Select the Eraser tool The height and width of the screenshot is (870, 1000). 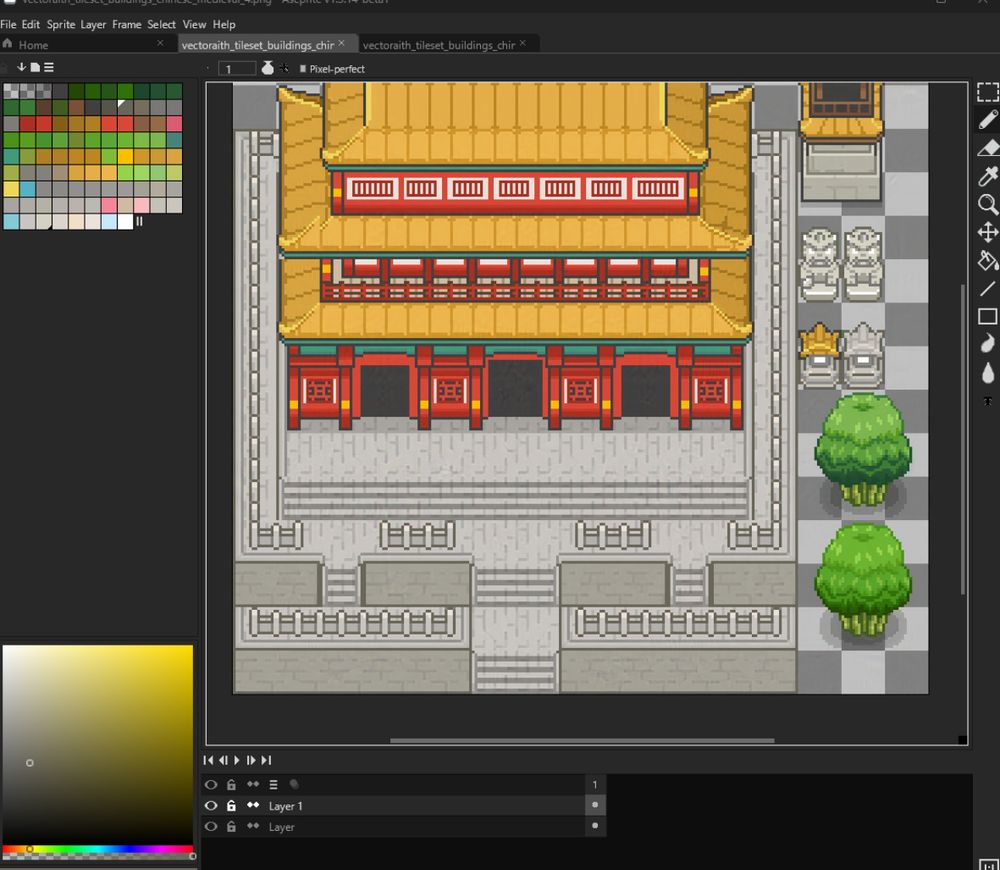click(x=987, y=148)
